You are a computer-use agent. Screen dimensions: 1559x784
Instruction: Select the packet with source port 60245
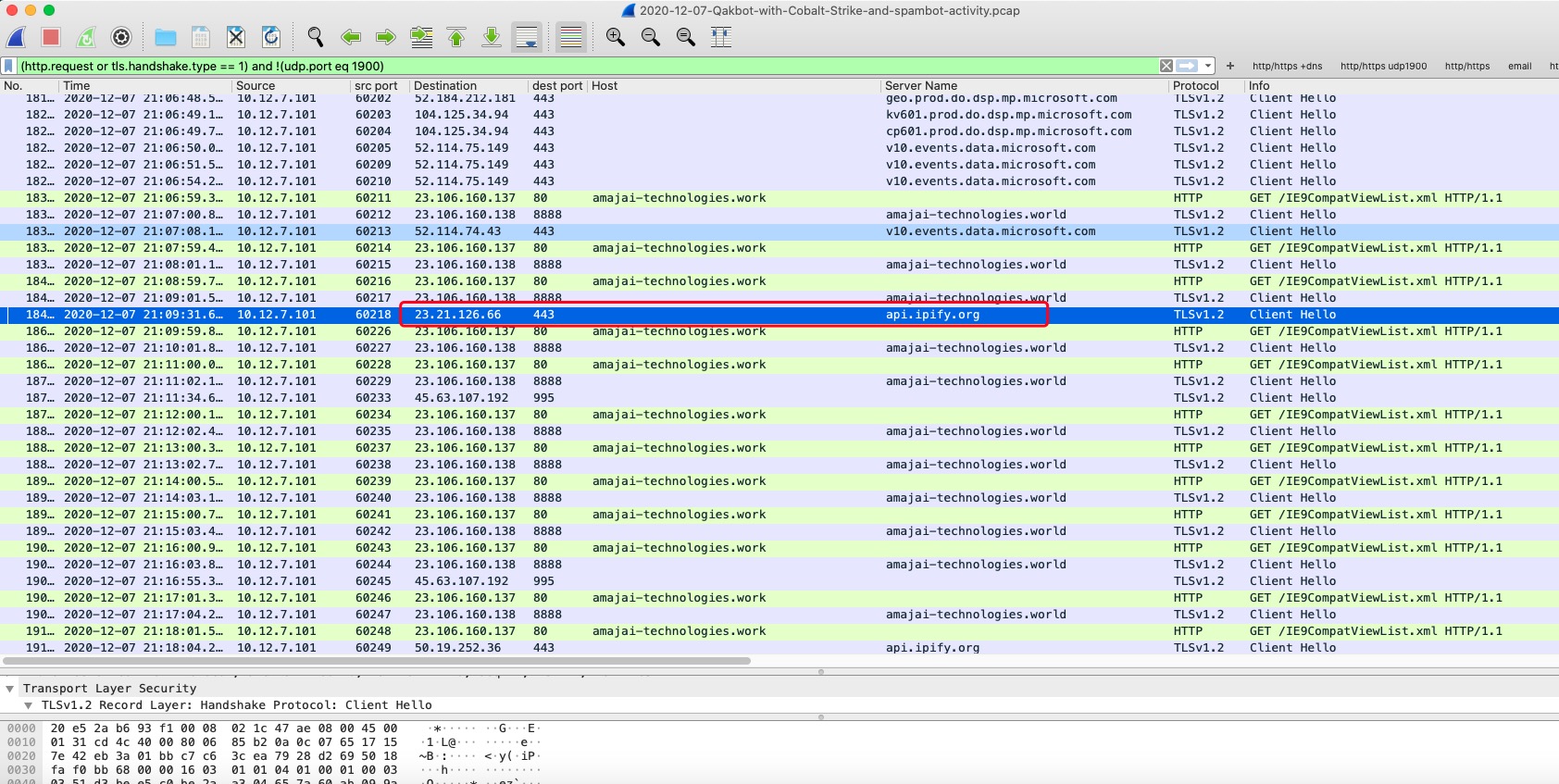pyautogui.click(x=779, y=581)
